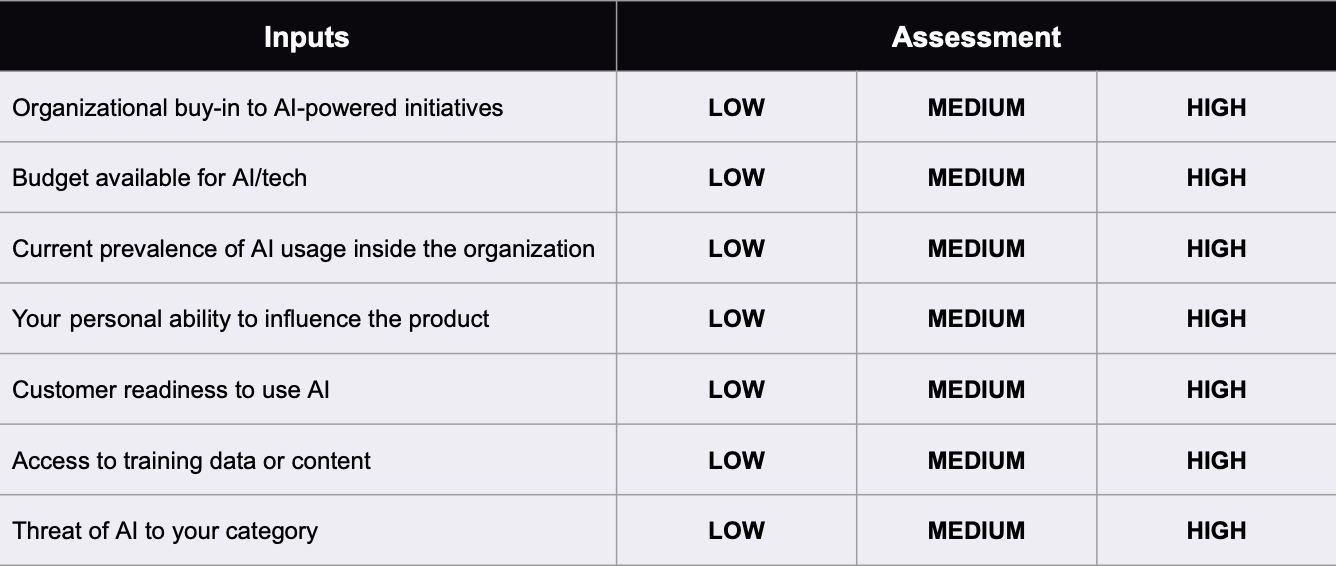
Task: Select HIGH for Organizational buy-in row
Action: (1216, 107)
